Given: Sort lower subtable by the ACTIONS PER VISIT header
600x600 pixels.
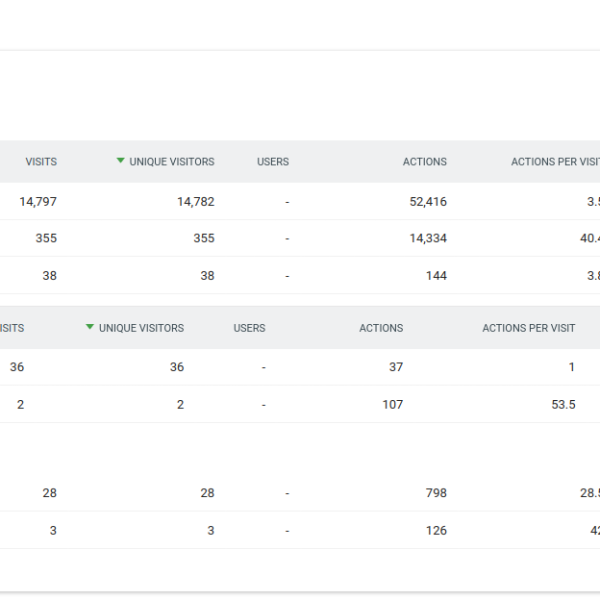Looking at the screenshot, I should tap(529, 328).
